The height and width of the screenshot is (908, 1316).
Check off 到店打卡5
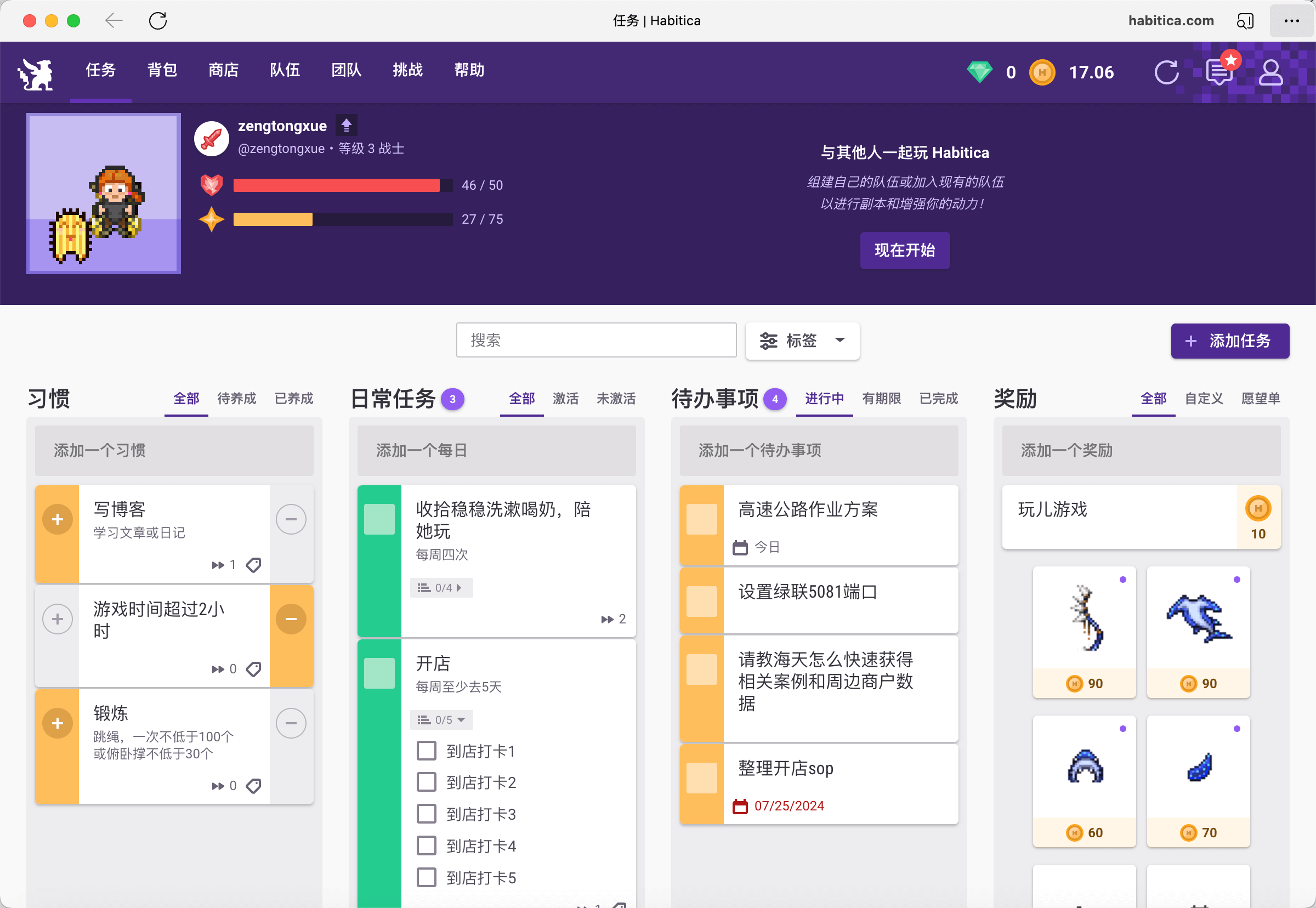click(x=426, y=877)
